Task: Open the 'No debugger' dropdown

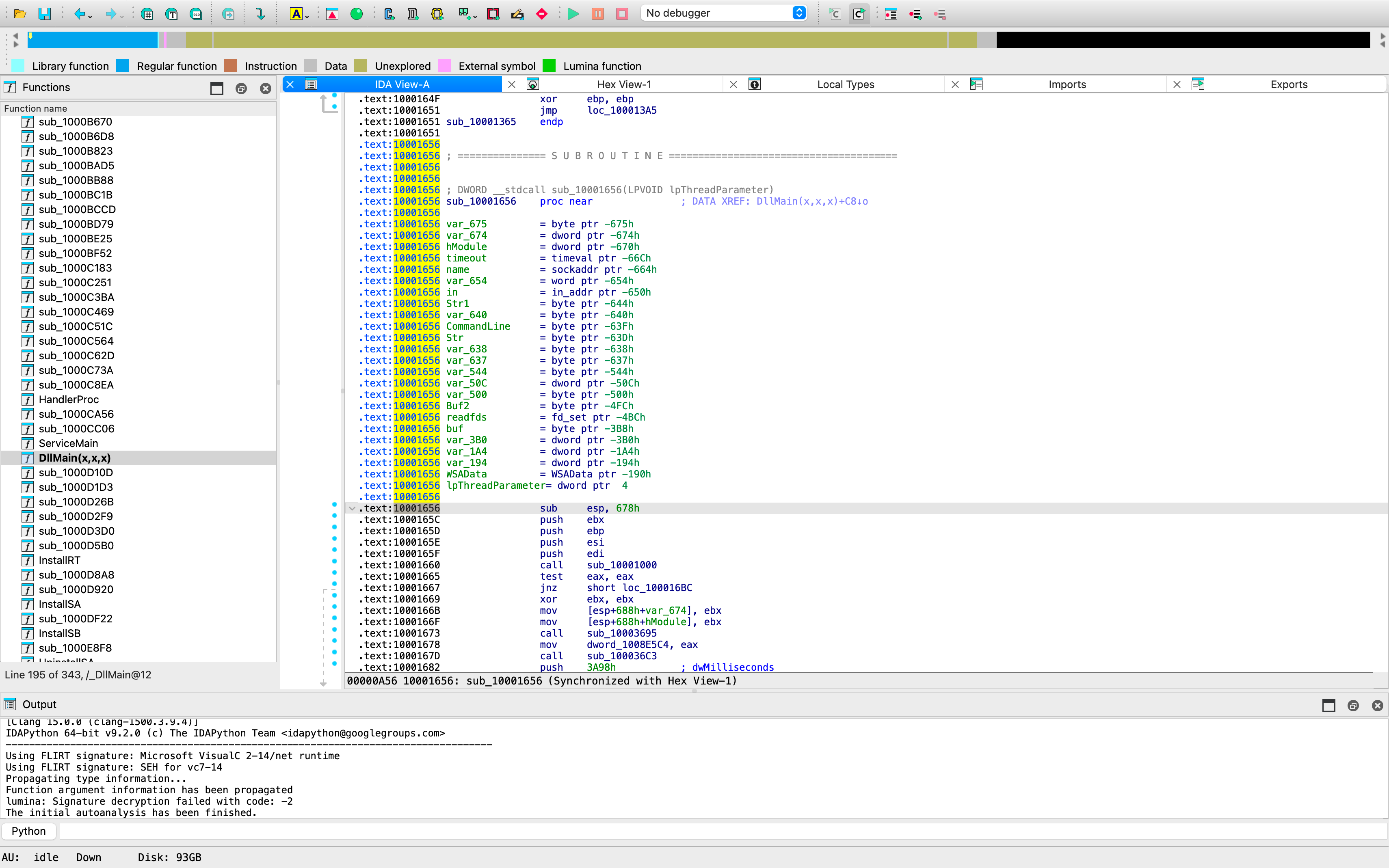Action: 724,13
